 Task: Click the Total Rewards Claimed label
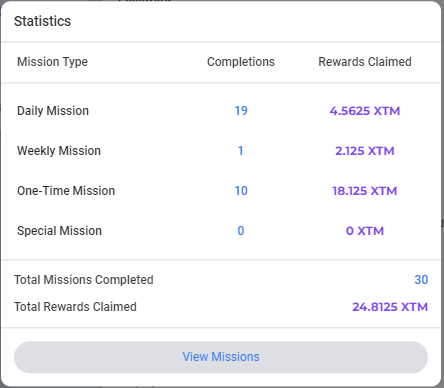coord(75,307)
